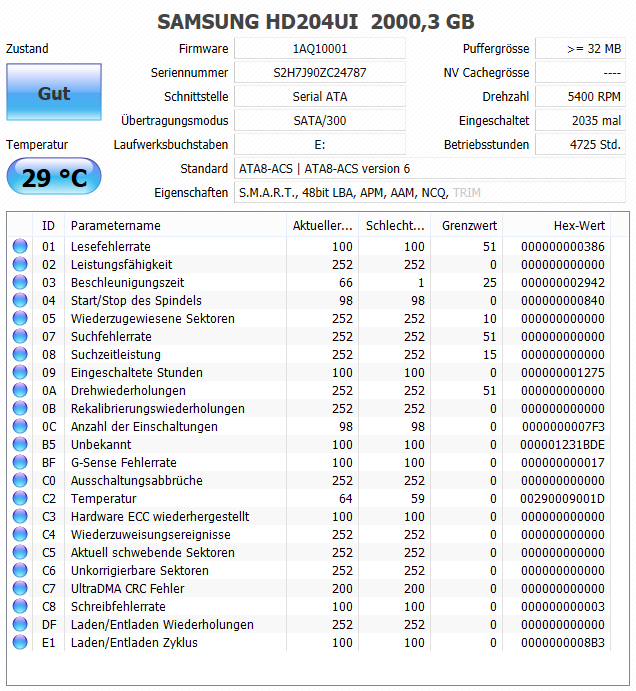Viewport: 636px width, 691px height.
Task: Click hex value 0000000007F3
Action: click(563, 427)
